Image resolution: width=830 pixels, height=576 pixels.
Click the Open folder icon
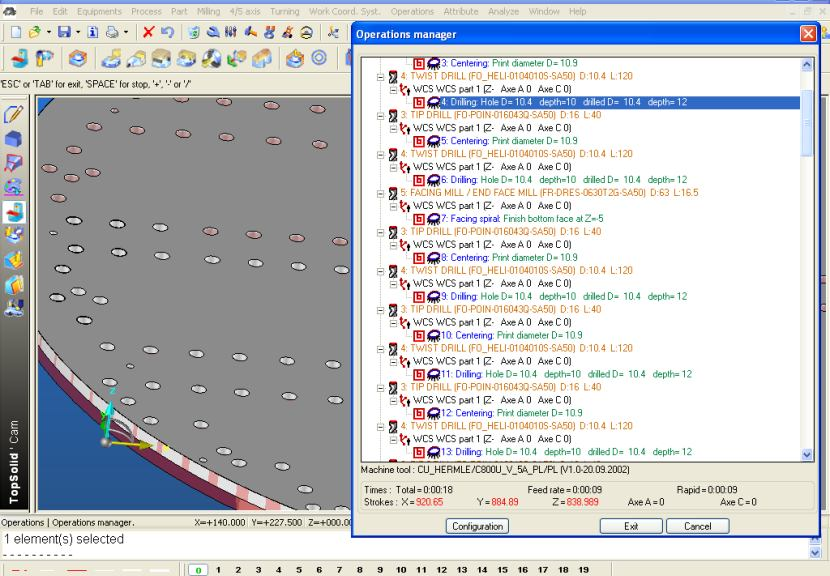[35, 33]
